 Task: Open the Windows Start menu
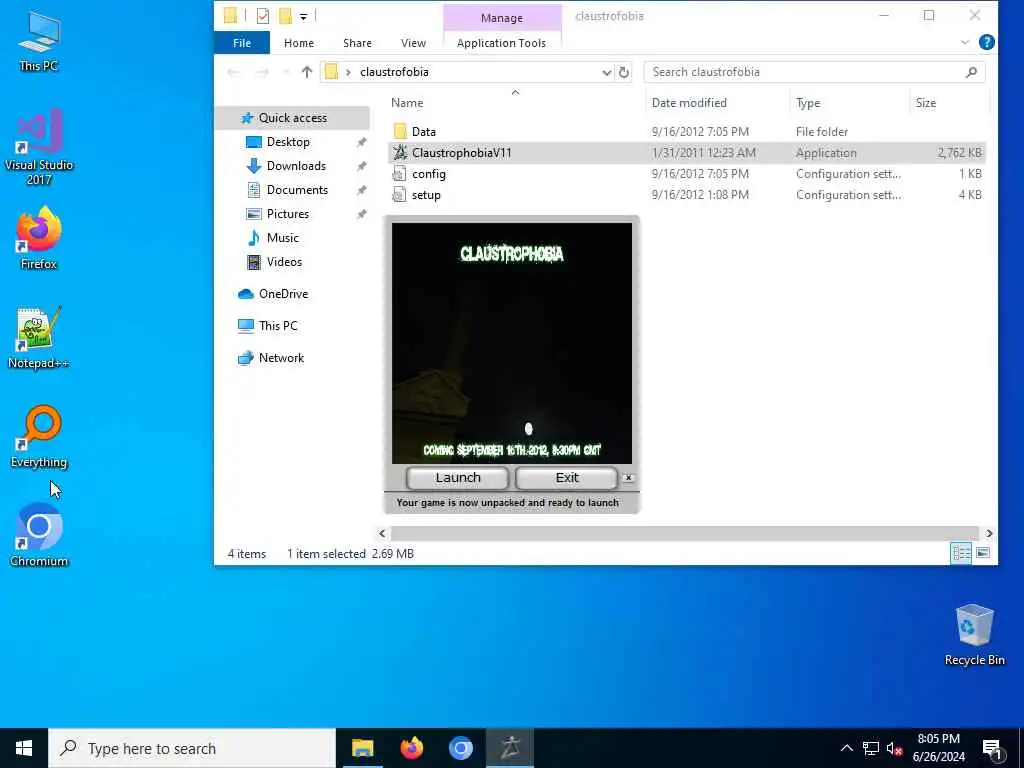click(24, 748)
